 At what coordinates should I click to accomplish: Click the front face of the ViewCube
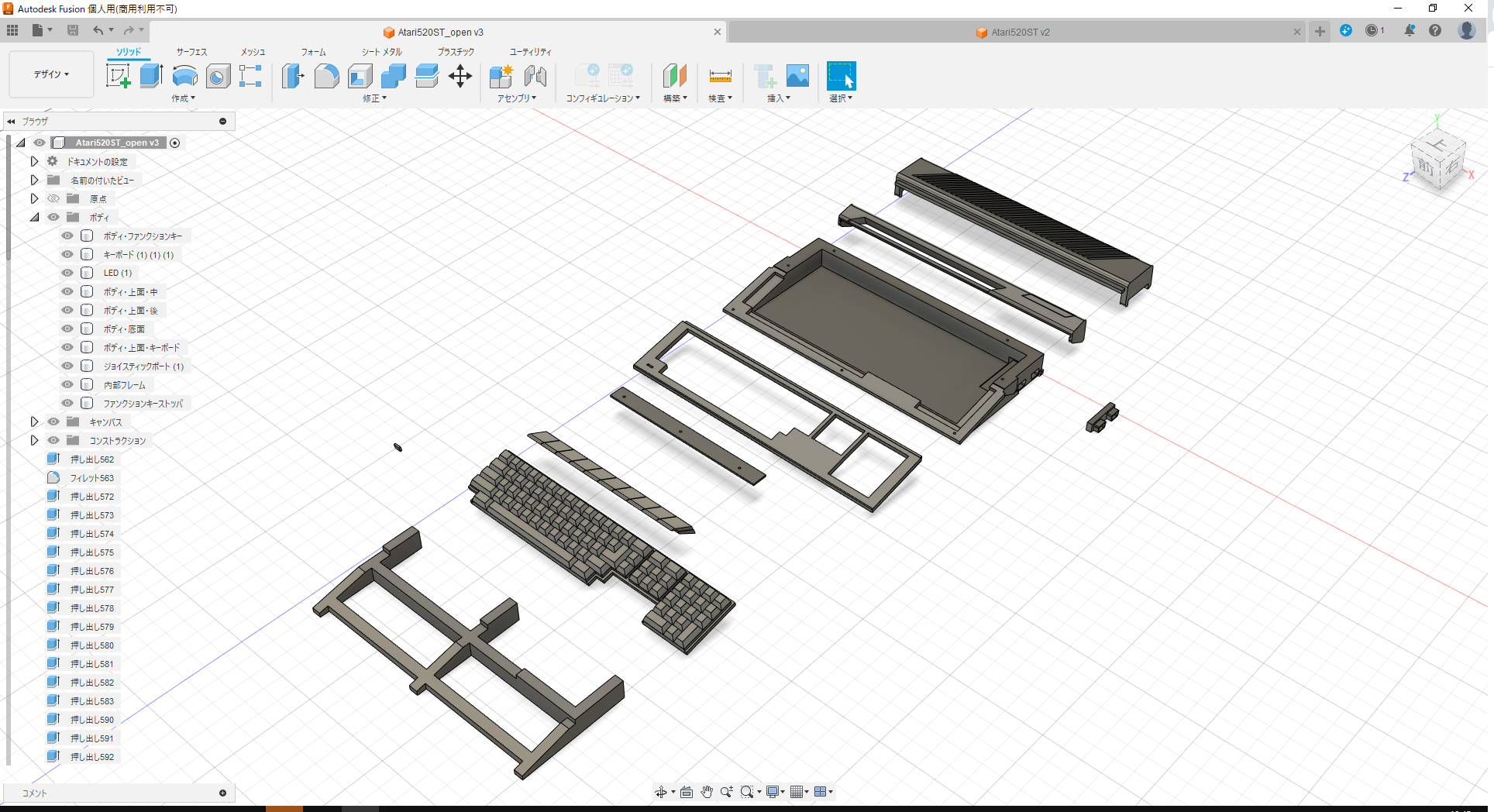(x=1426, y=167)
